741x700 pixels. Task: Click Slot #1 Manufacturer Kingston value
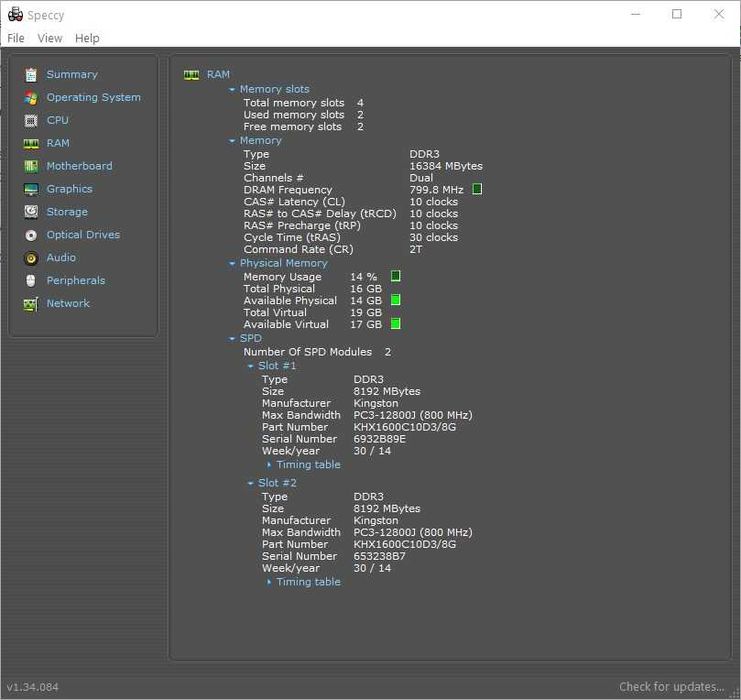pyautogui.click(x=376, y=404)
